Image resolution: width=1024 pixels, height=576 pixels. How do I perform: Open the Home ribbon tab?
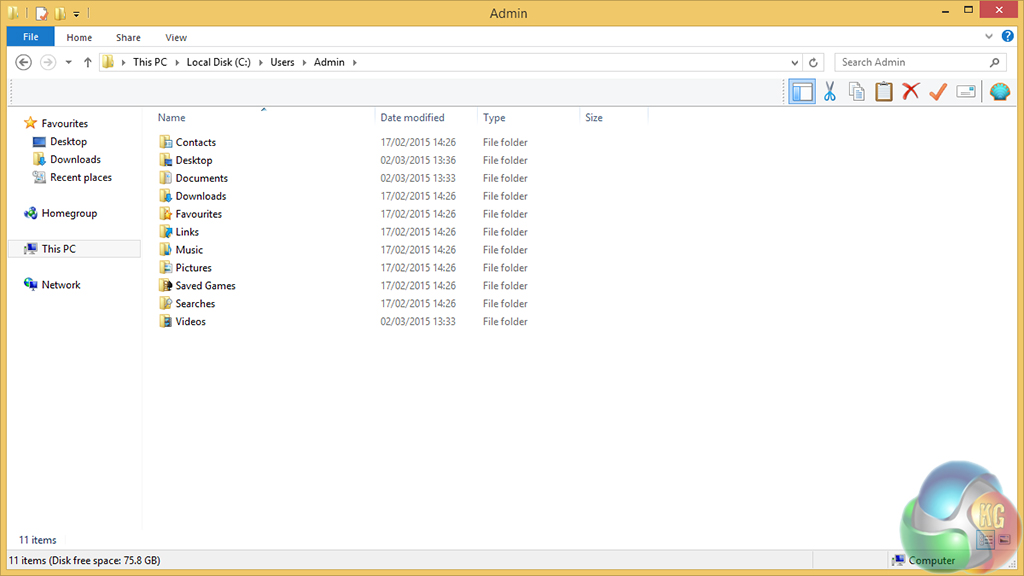tap(79, 37)
